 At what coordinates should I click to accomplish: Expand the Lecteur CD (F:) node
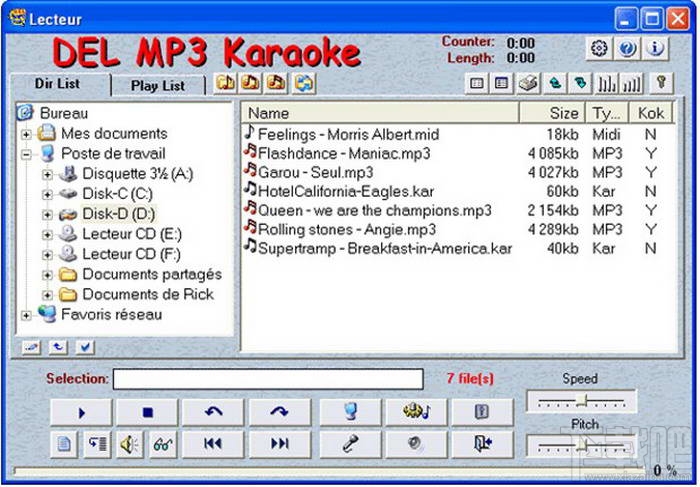[x=47, y=255]
